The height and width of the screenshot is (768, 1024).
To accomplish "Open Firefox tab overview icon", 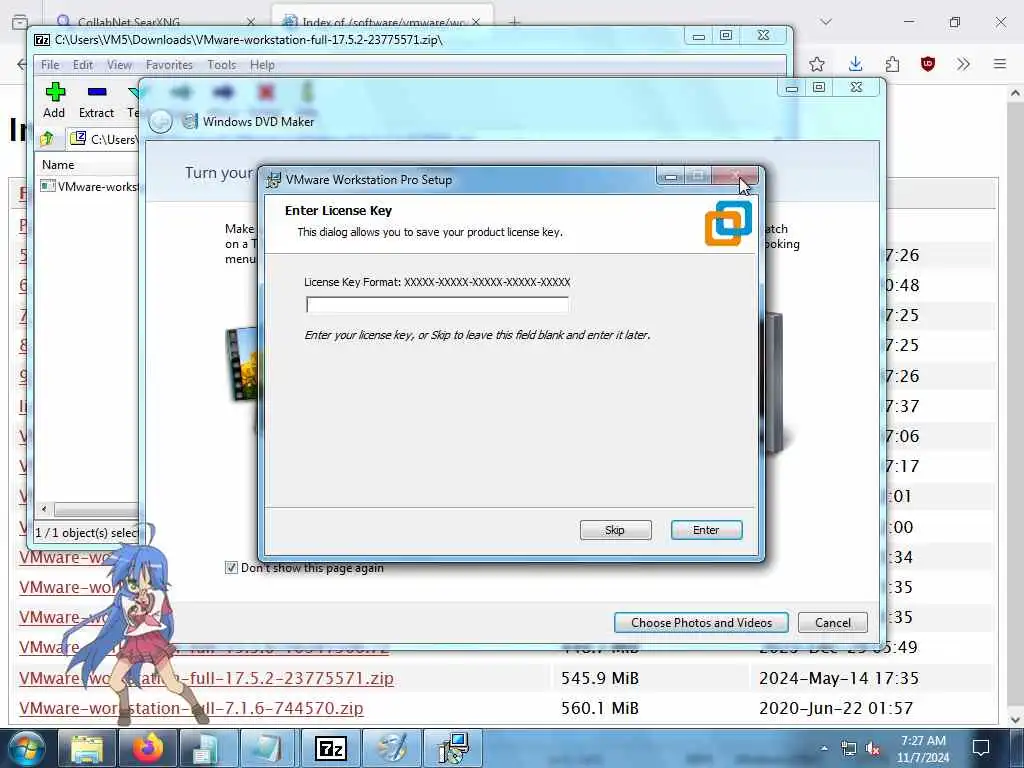I will click(x=20, y=22).
